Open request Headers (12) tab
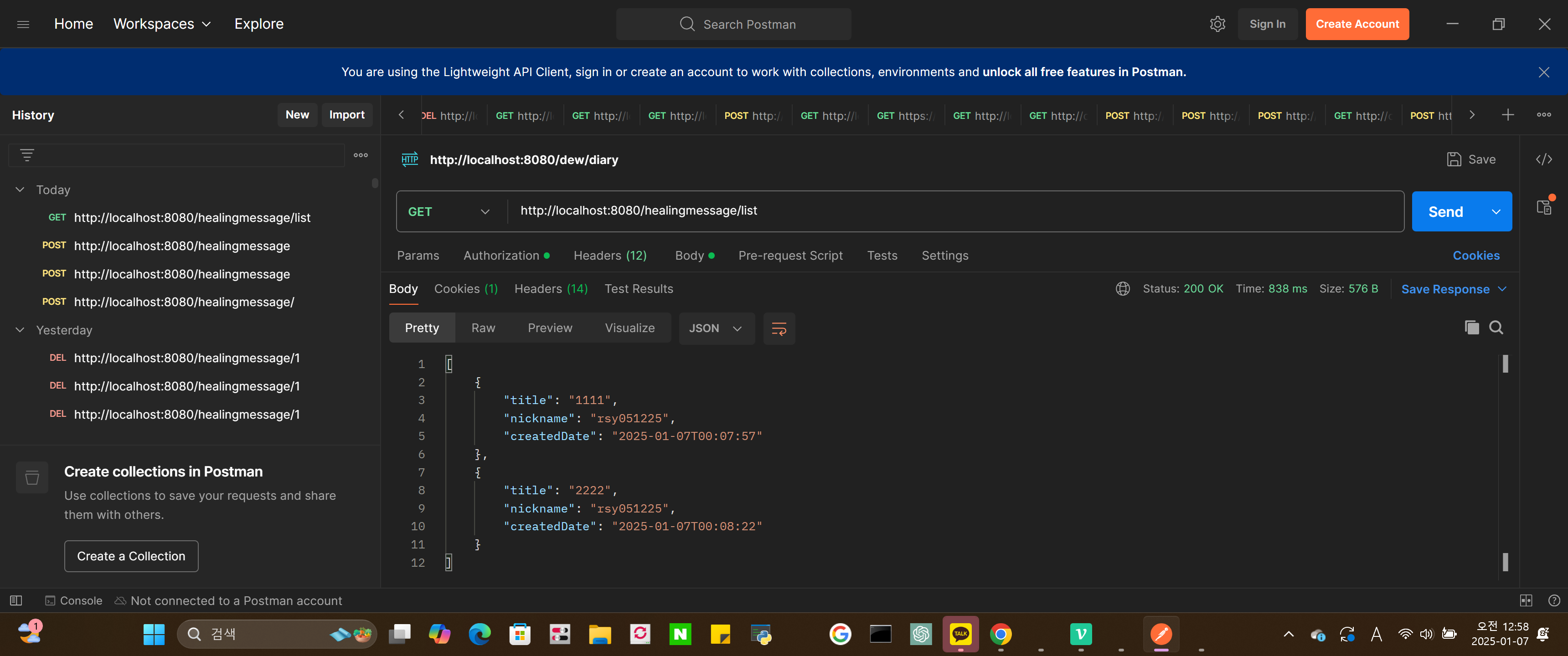 click(610, 256)
